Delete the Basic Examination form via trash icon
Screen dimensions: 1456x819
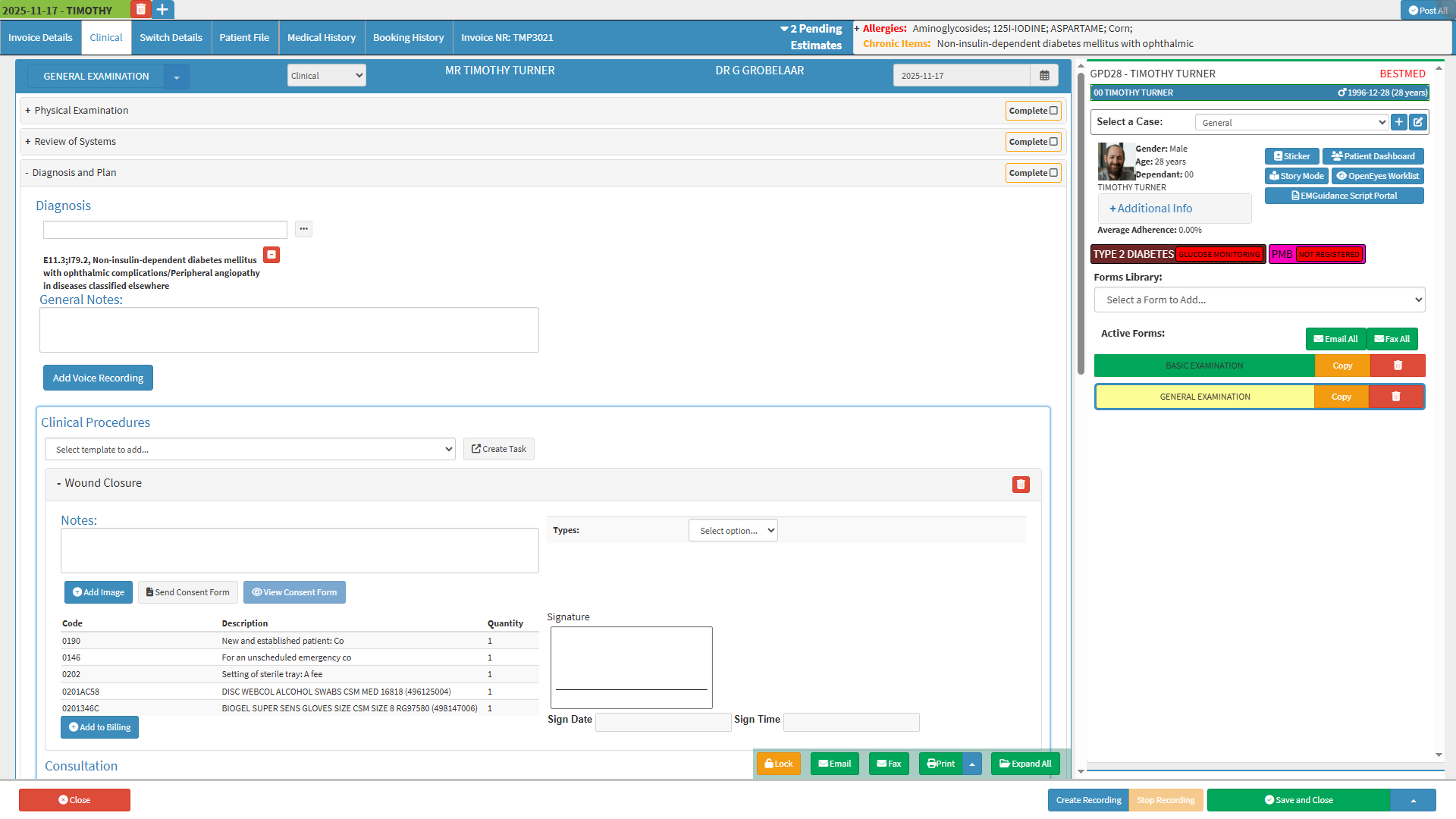pyautogui.click(x=1398, y=366)
